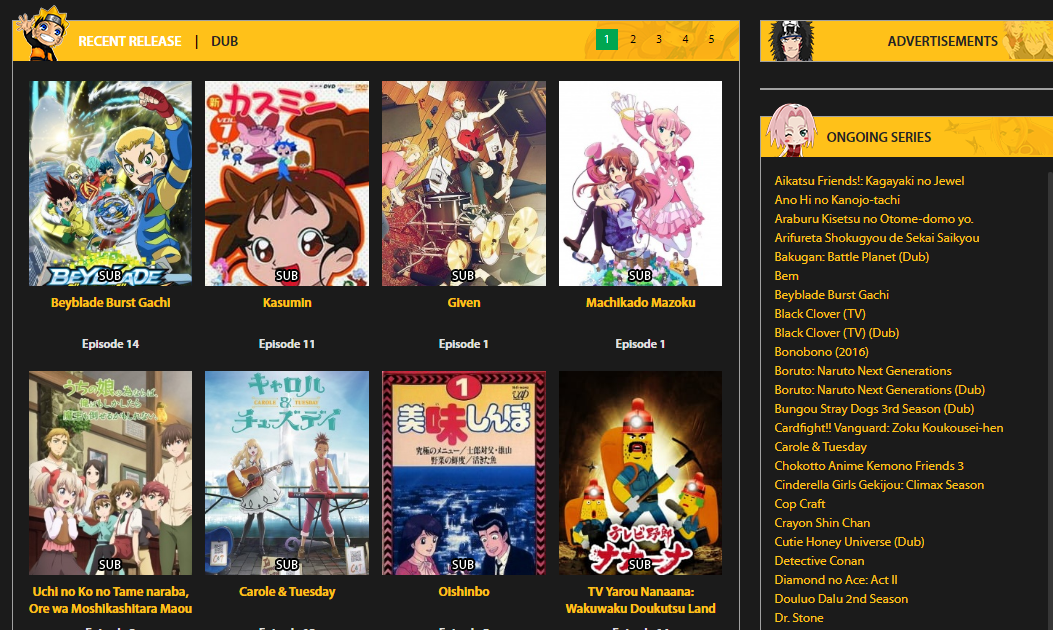This screenshot has width=1053, height=630.
Task: Open Beyblade Burst Gachi in the ongoing series list
Action: 831,295
